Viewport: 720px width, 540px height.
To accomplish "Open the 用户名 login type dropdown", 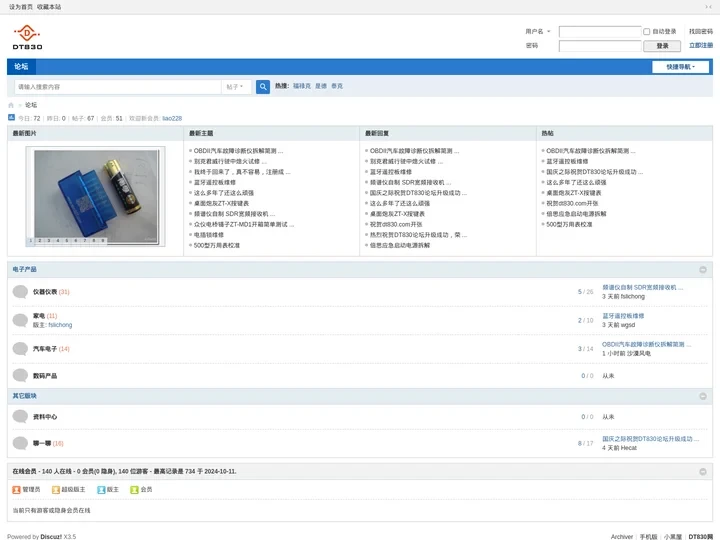I will 538,32.
